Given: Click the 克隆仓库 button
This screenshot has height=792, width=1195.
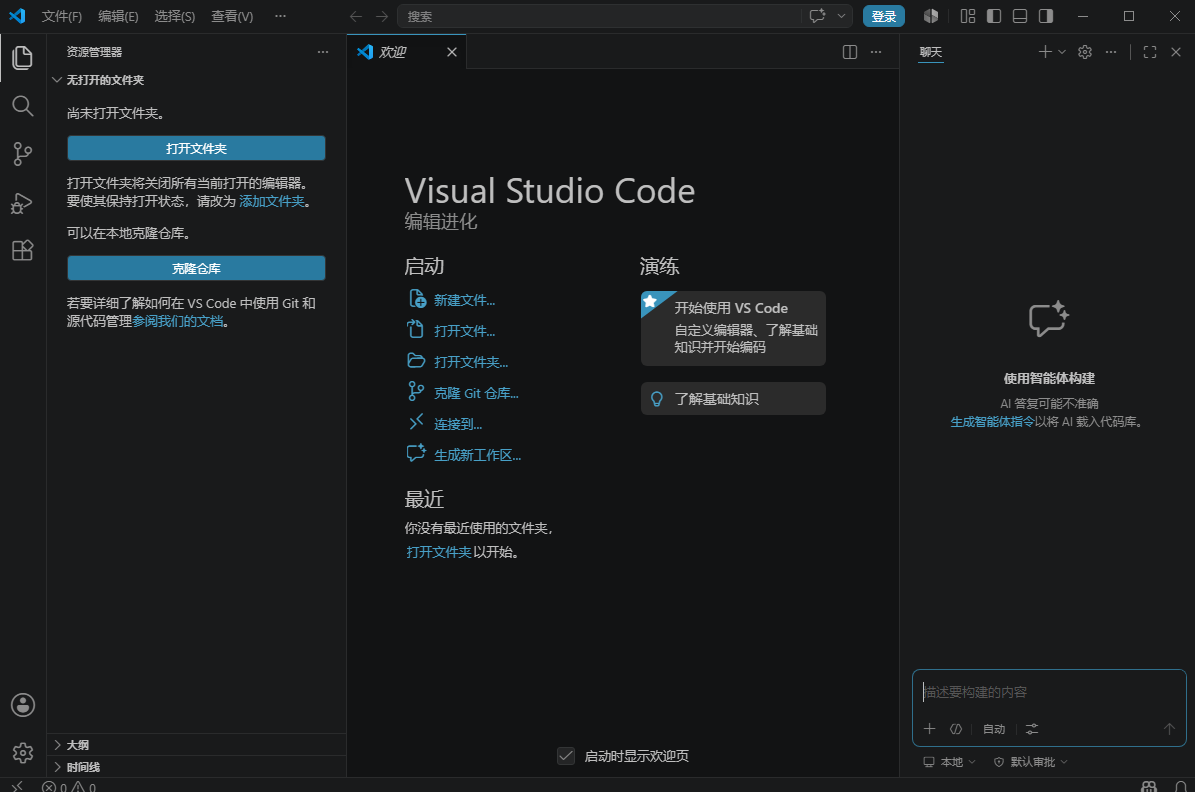Looking at the screenshot, I should [x=197, y=268].
